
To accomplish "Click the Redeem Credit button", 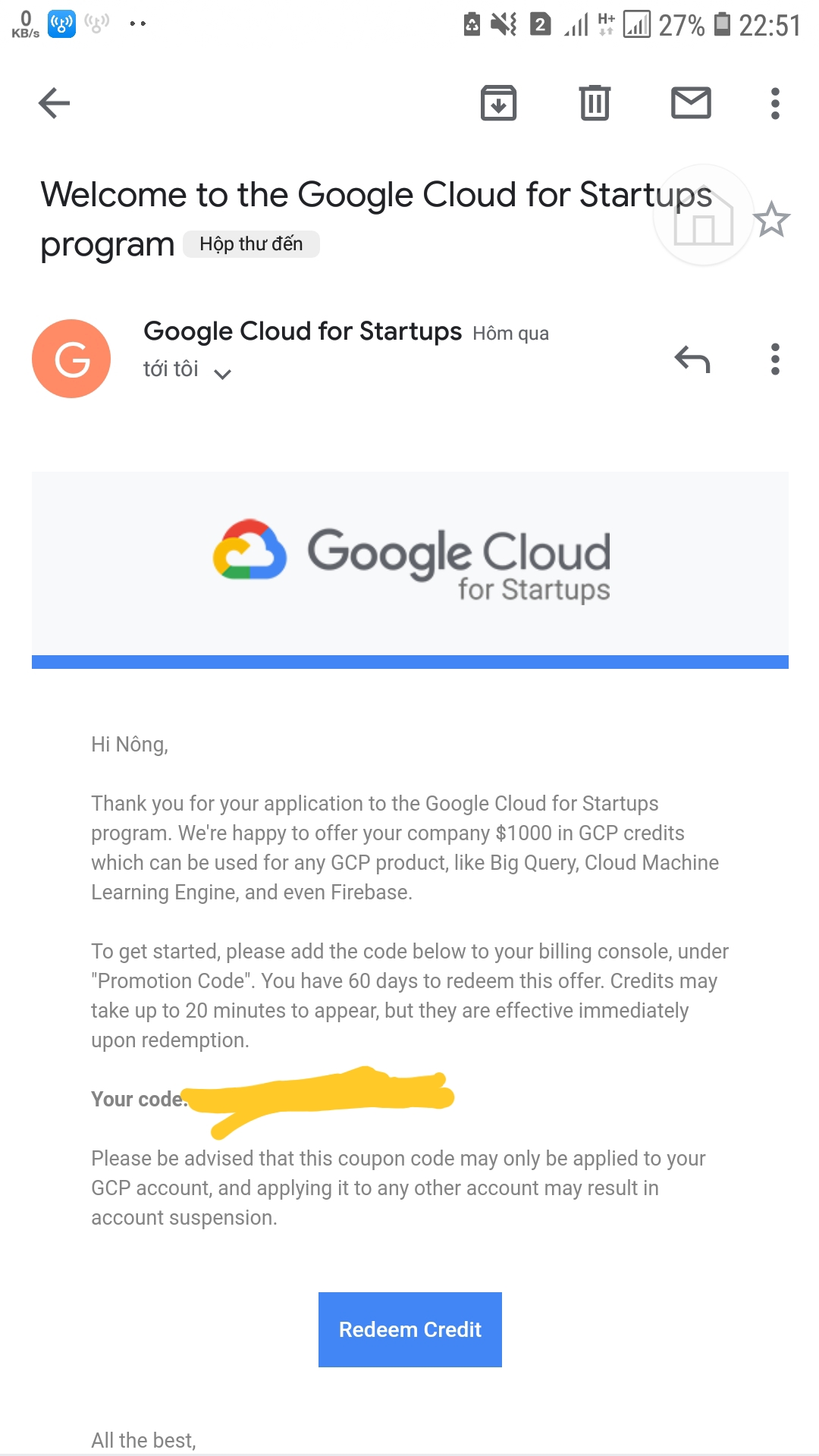I will tap(409, 1329).
